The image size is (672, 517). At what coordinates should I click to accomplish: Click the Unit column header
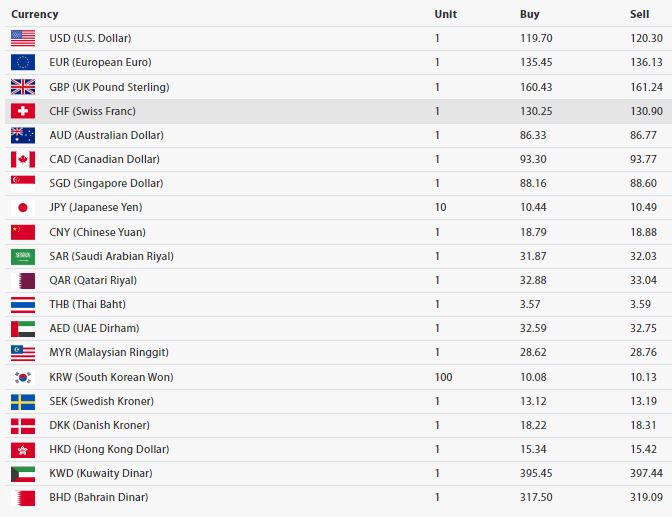click(446, 14)
